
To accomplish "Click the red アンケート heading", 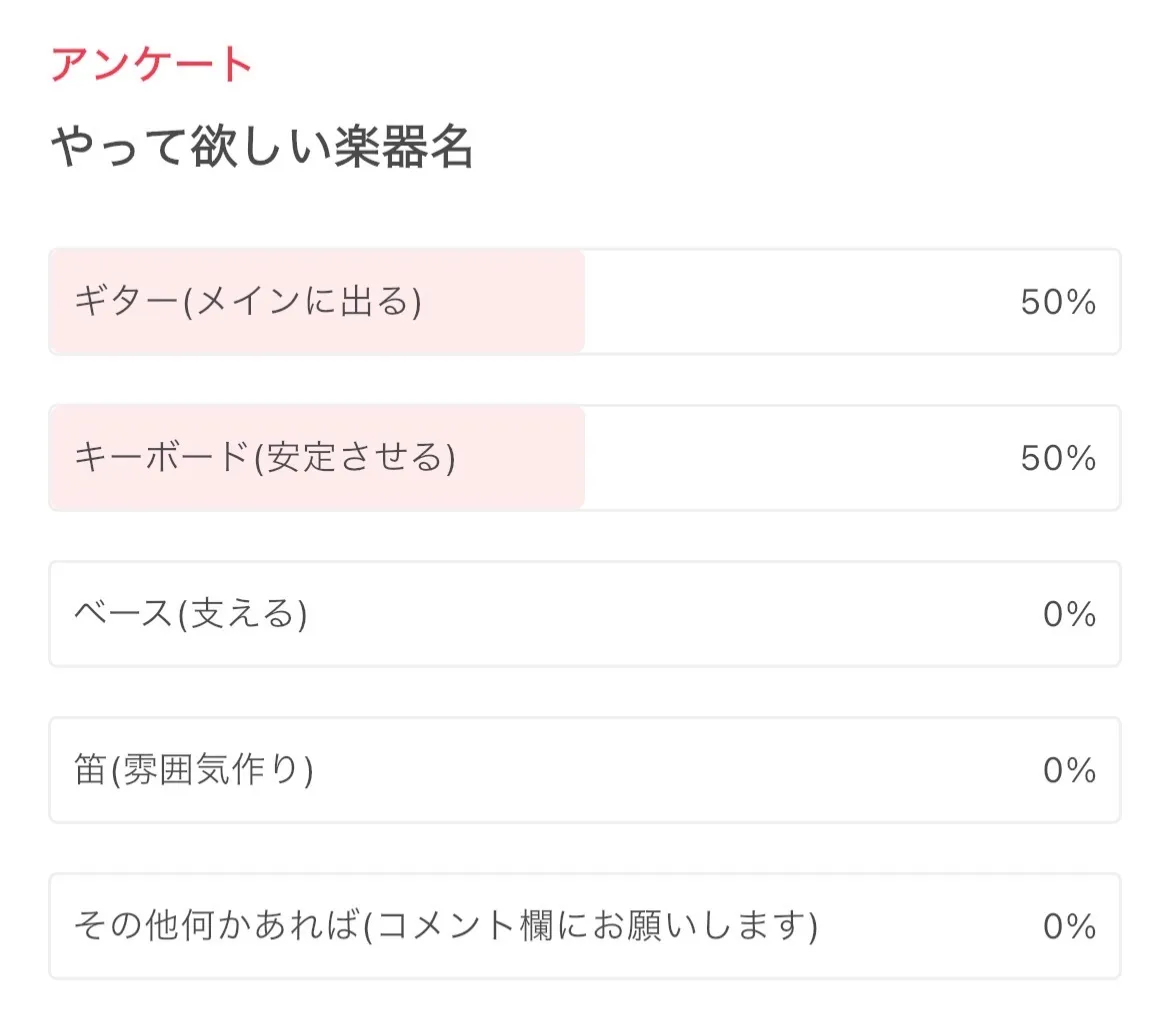I will pyautogui.click(x=152, y=65).
